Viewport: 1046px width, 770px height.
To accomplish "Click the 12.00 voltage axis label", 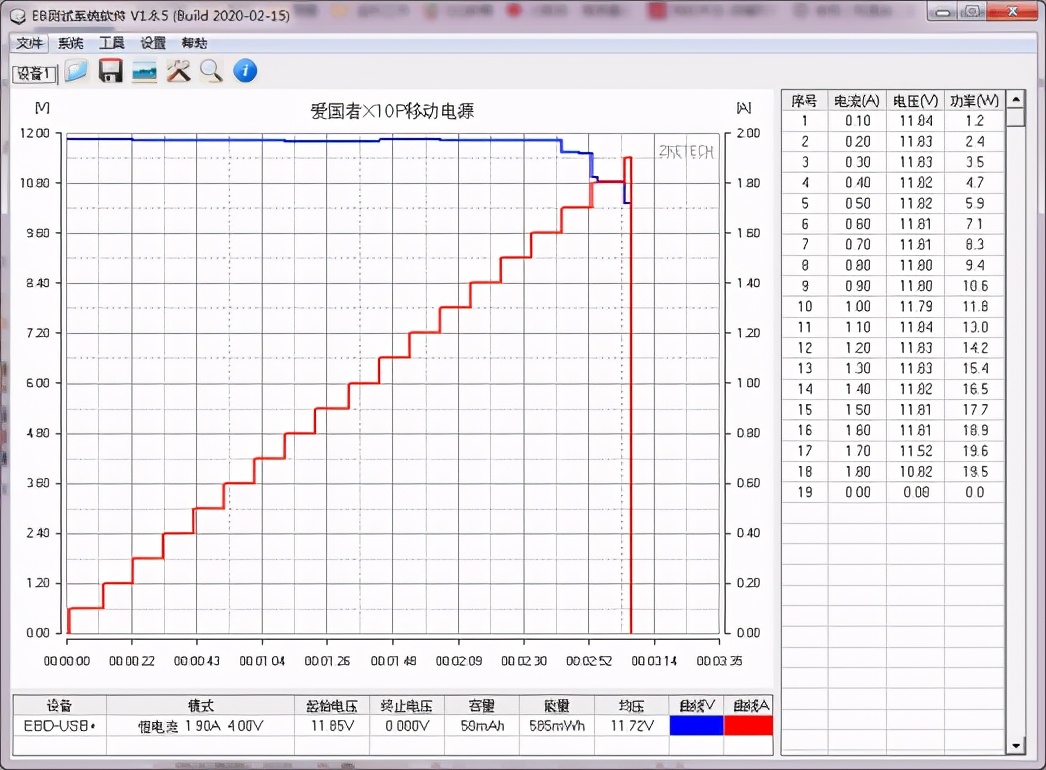I will (35, 133).
